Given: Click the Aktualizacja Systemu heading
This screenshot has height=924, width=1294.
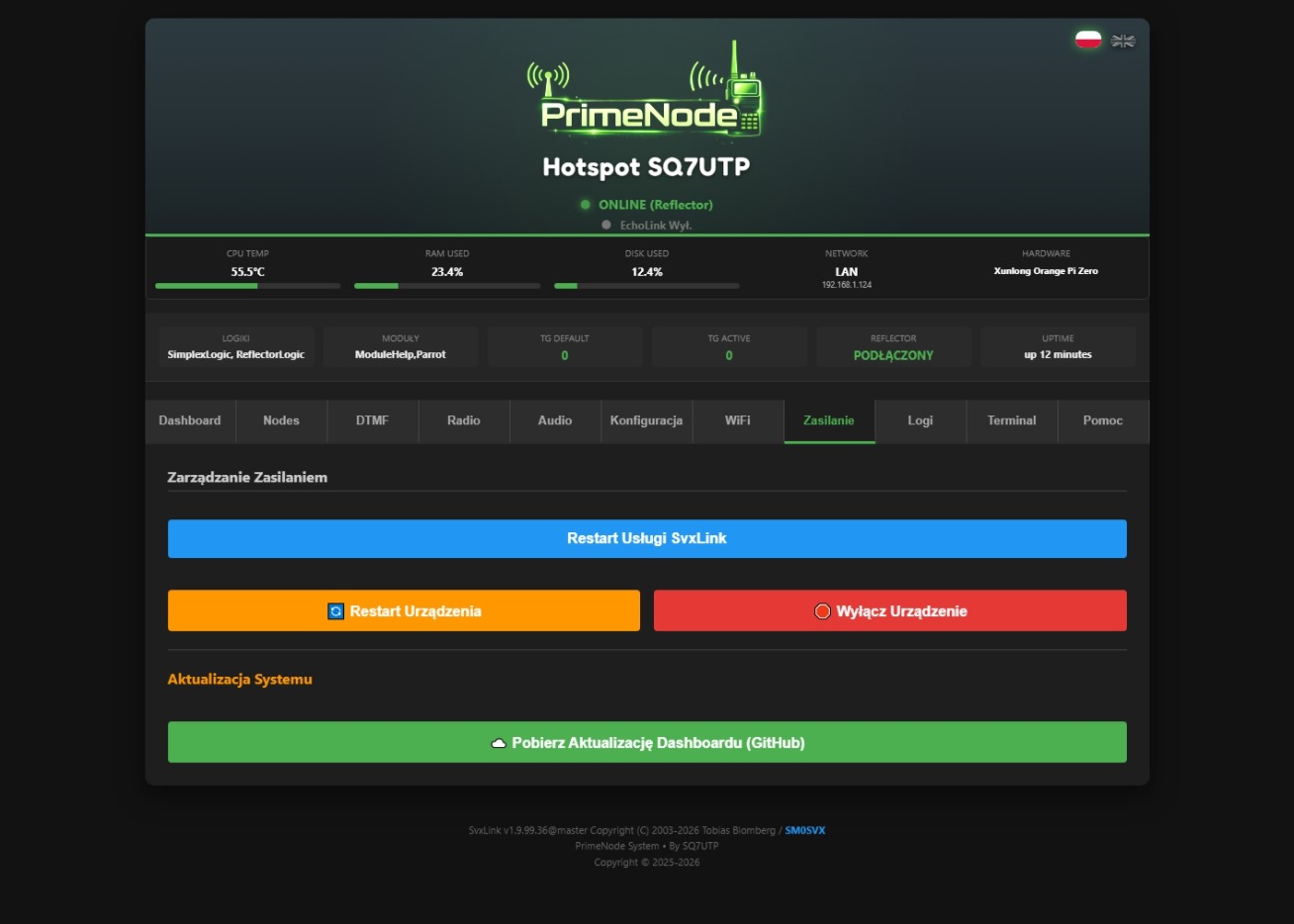Looking at the screenshot, I should 239,680.
